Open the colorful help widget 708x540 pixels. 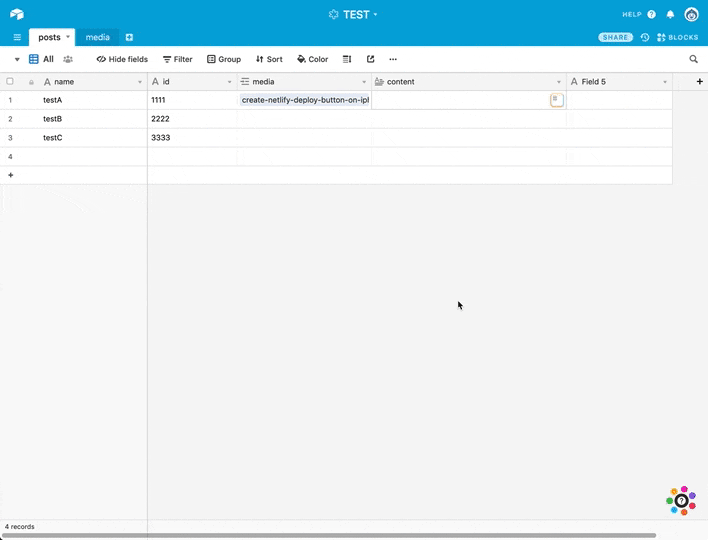pyautogui.click(x=681, y=501)
